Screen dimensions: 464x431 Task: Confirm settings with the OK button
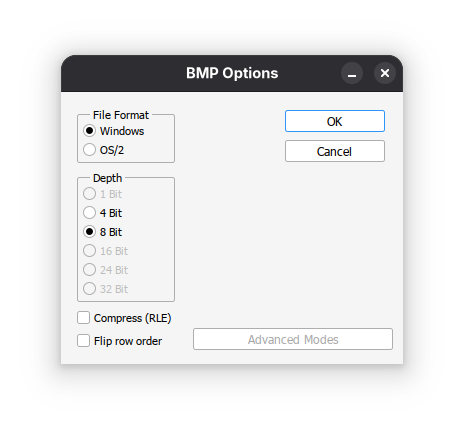335,121
